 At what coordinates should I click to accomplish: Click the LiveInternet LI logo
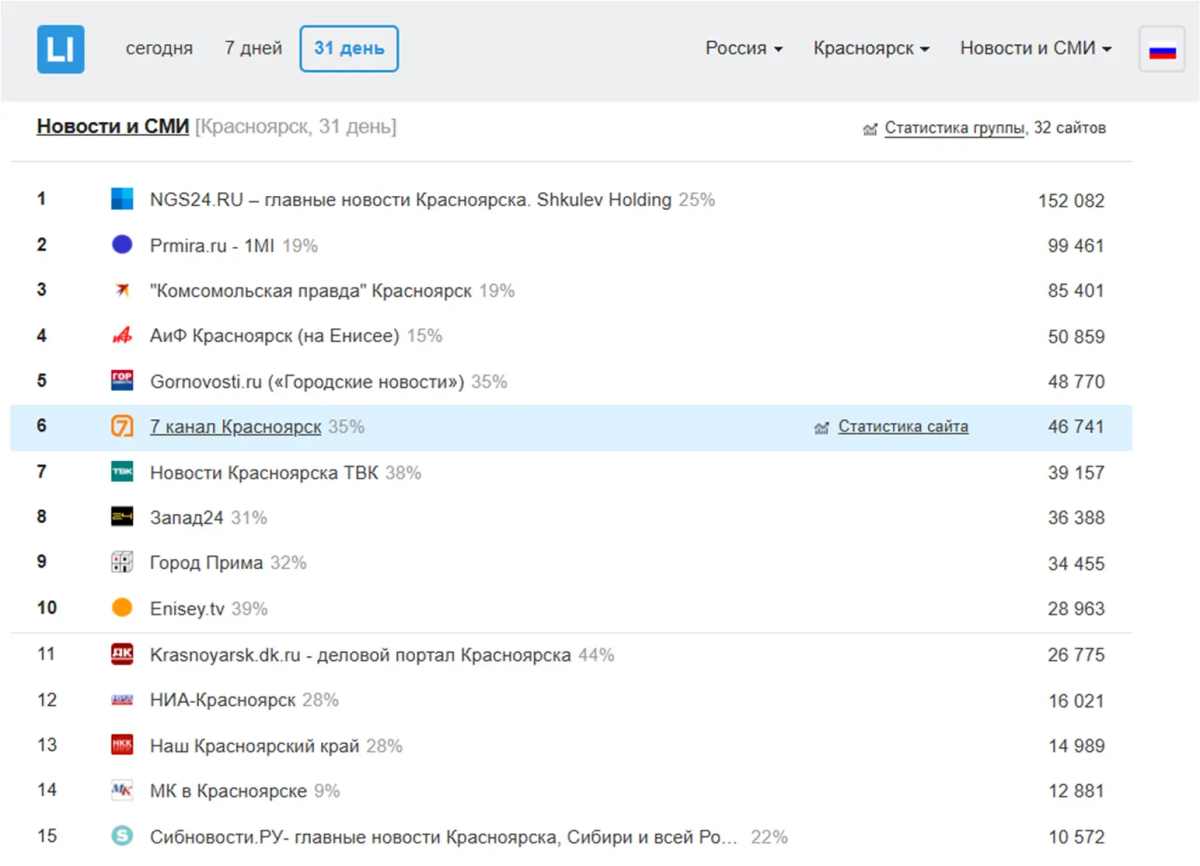click(x=60, y=49)
